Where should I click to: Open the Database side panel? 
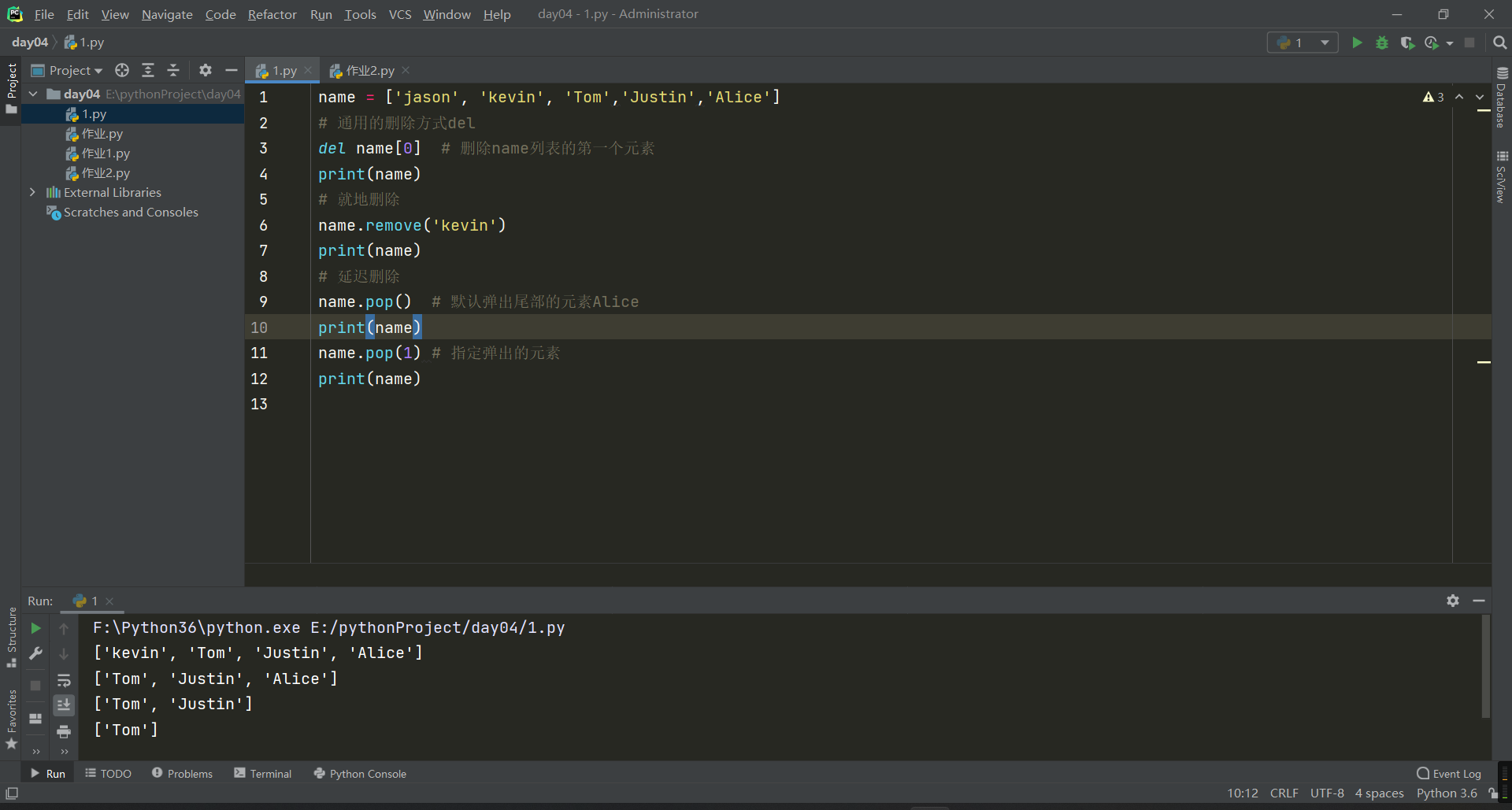(1502, 98)
